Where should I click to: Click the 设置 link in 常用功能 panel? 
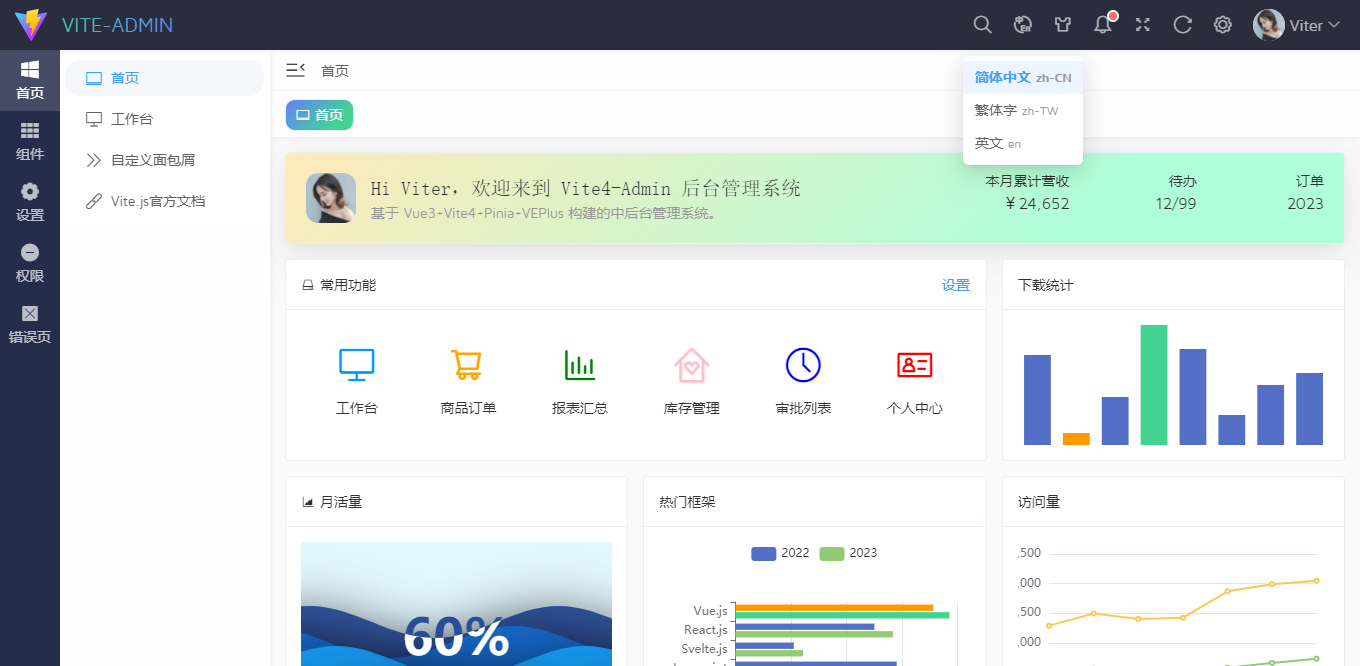[x=956, y=284]
